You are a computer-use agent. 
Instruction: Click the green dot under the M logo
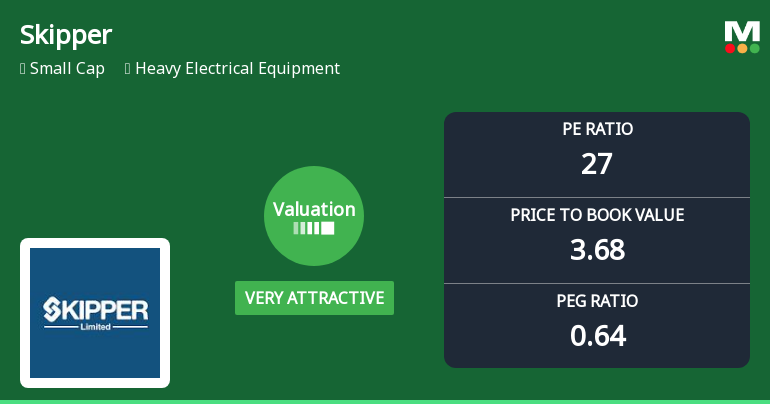754,48
